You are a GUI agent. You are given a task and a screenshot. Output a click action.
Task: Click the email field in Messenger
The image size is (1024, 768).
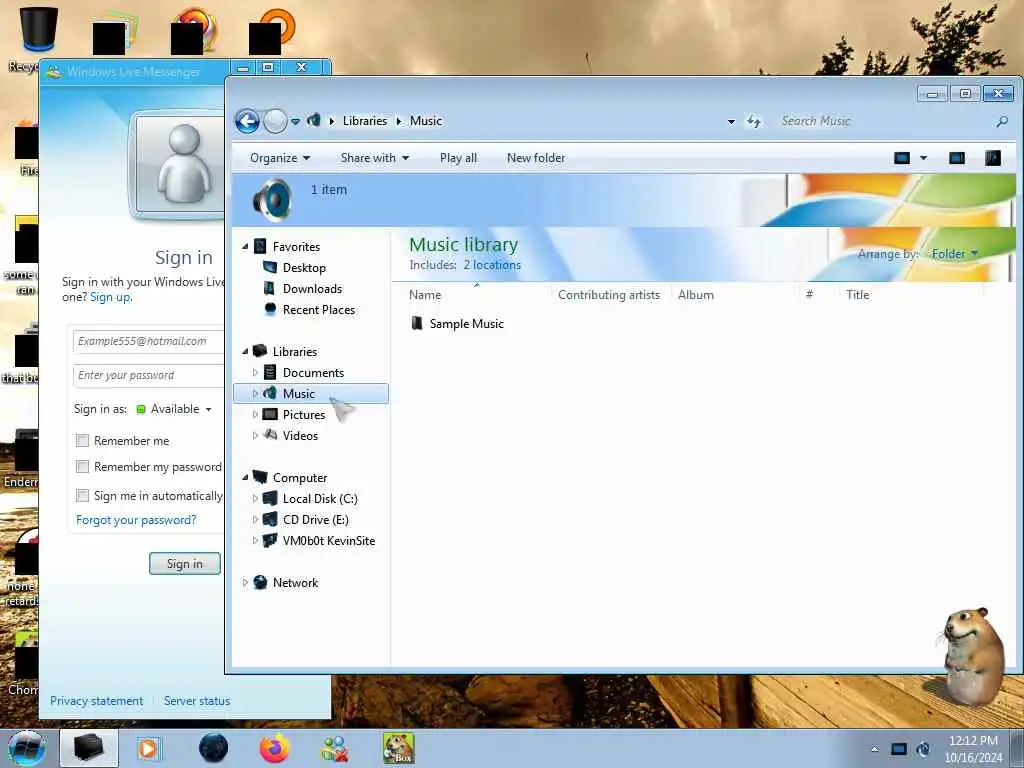tap(149, 341)
